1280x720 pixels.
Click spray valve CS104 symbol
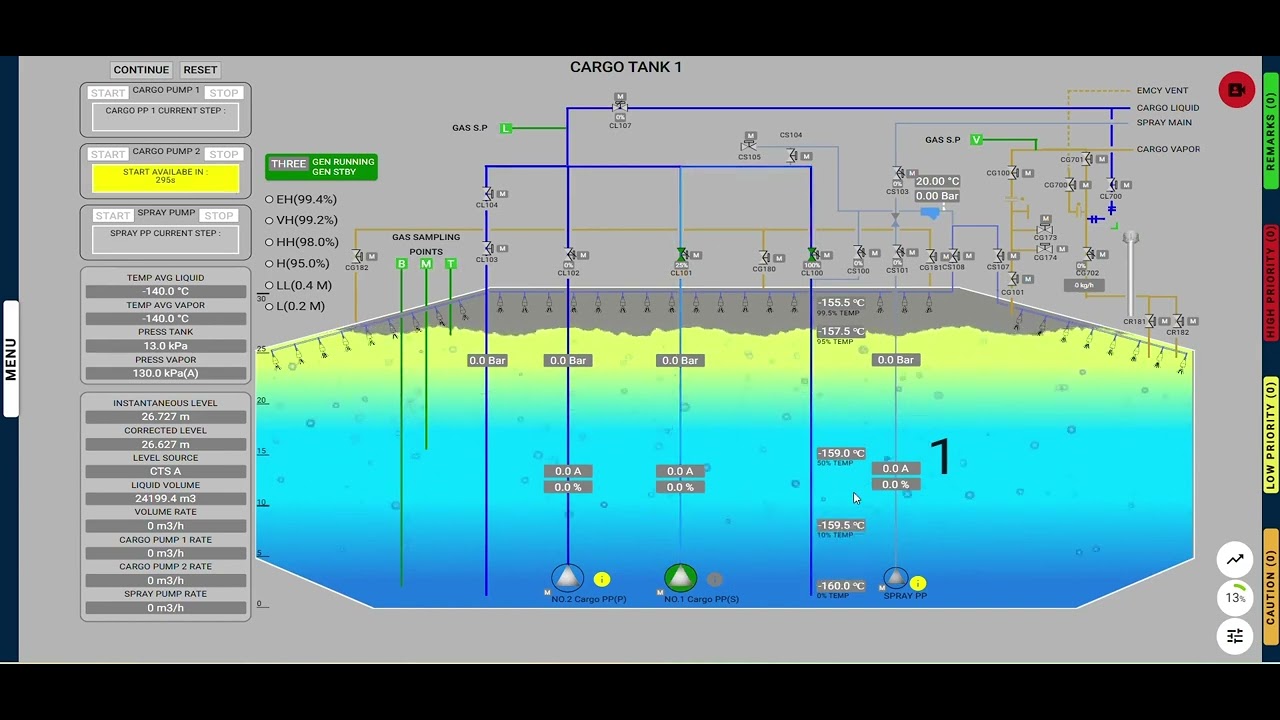coord(791,155)
